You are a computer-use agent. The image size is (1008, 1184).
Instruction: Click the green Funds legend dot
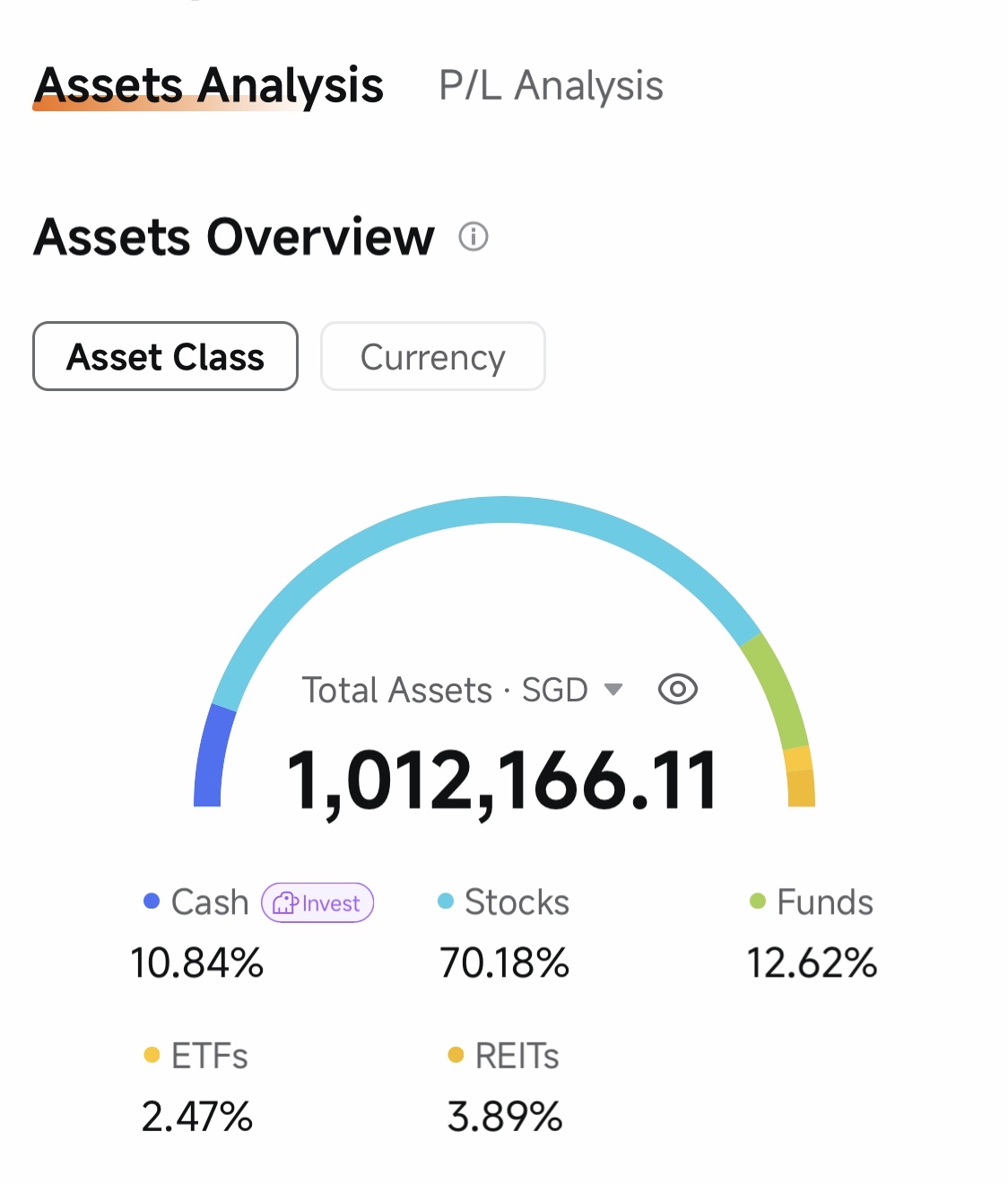[758, 901]
